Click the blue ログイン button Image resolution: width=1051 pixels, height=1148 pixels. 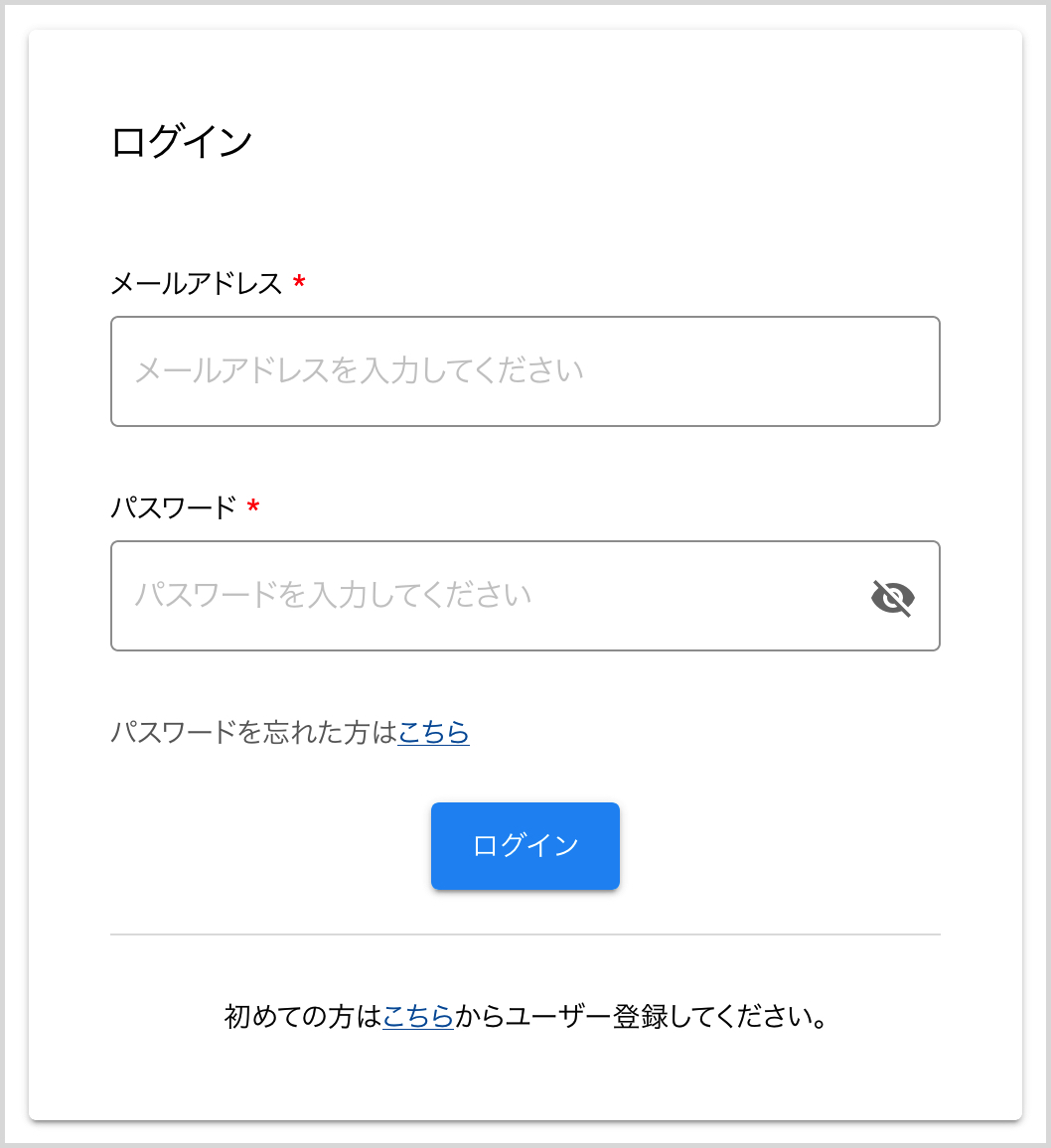click(525, 845)
